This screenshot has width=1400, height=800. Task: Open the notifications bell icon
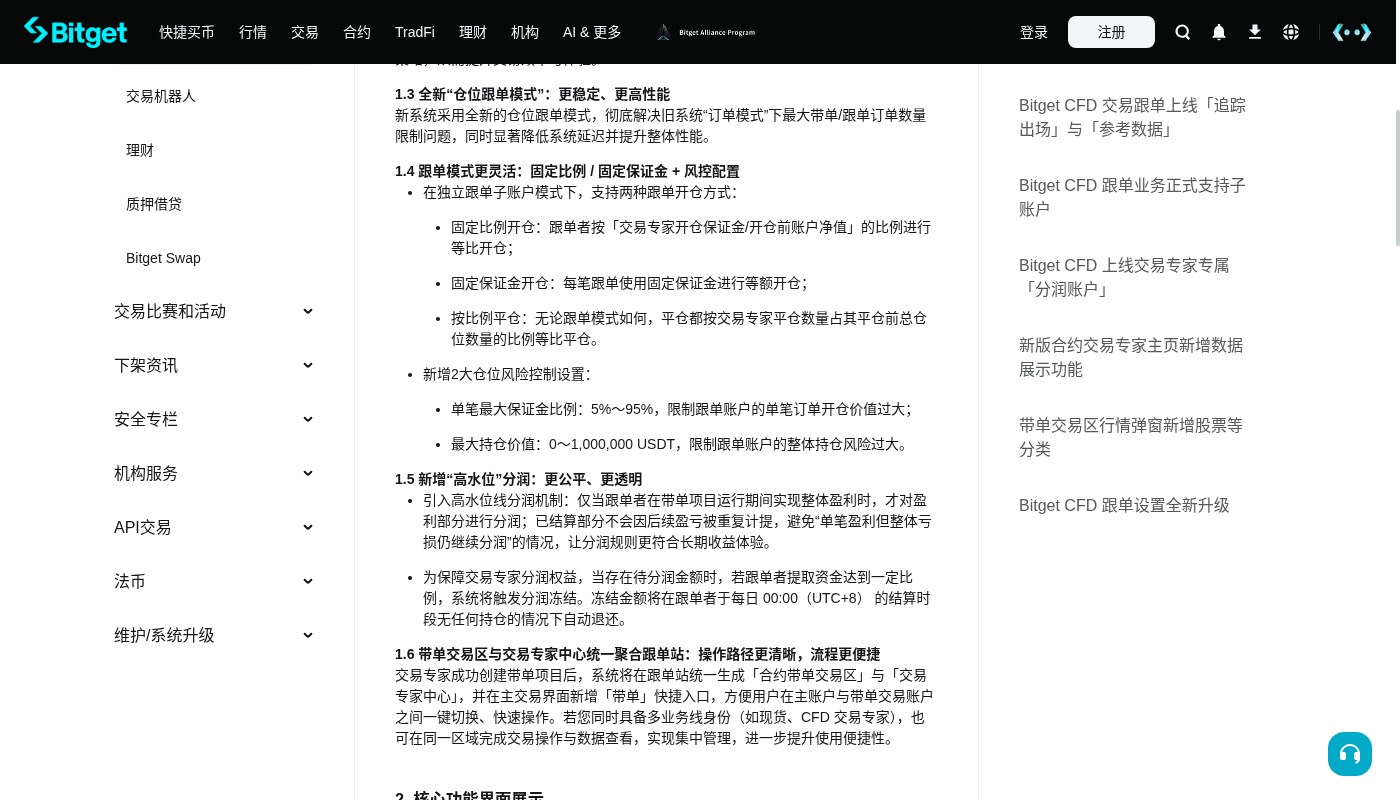coord(1219,32)
